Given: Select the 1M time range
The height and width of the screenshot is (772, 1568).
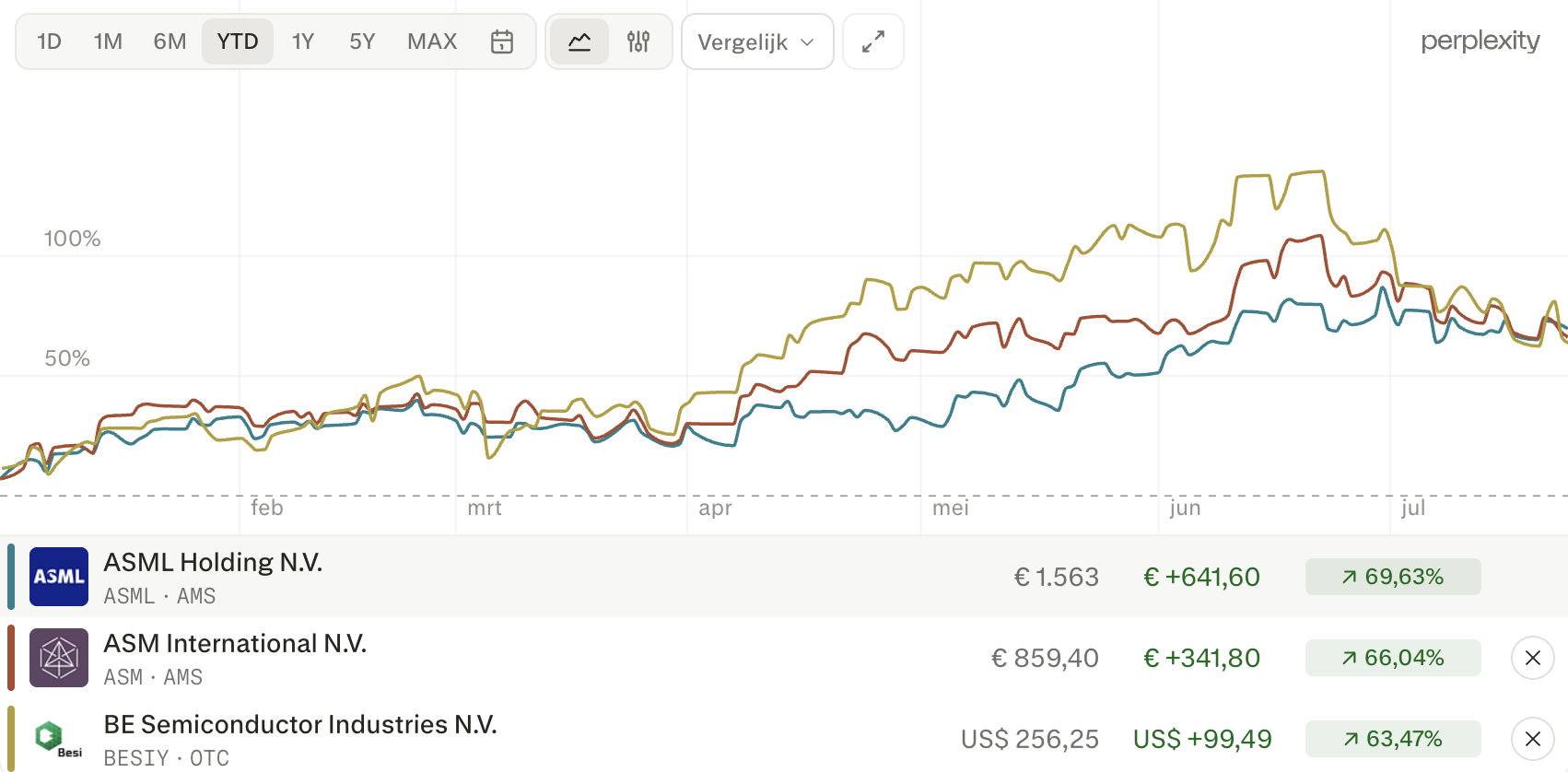Looking at the screenshot, I should coord(108,41).
